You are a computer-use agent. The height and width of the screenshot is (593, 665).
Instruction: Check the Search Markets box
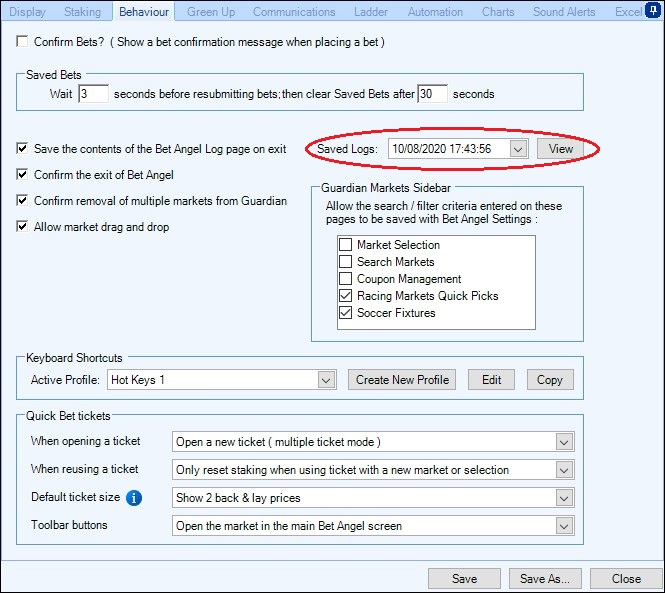pyautogui.click(x=346, y=261)
